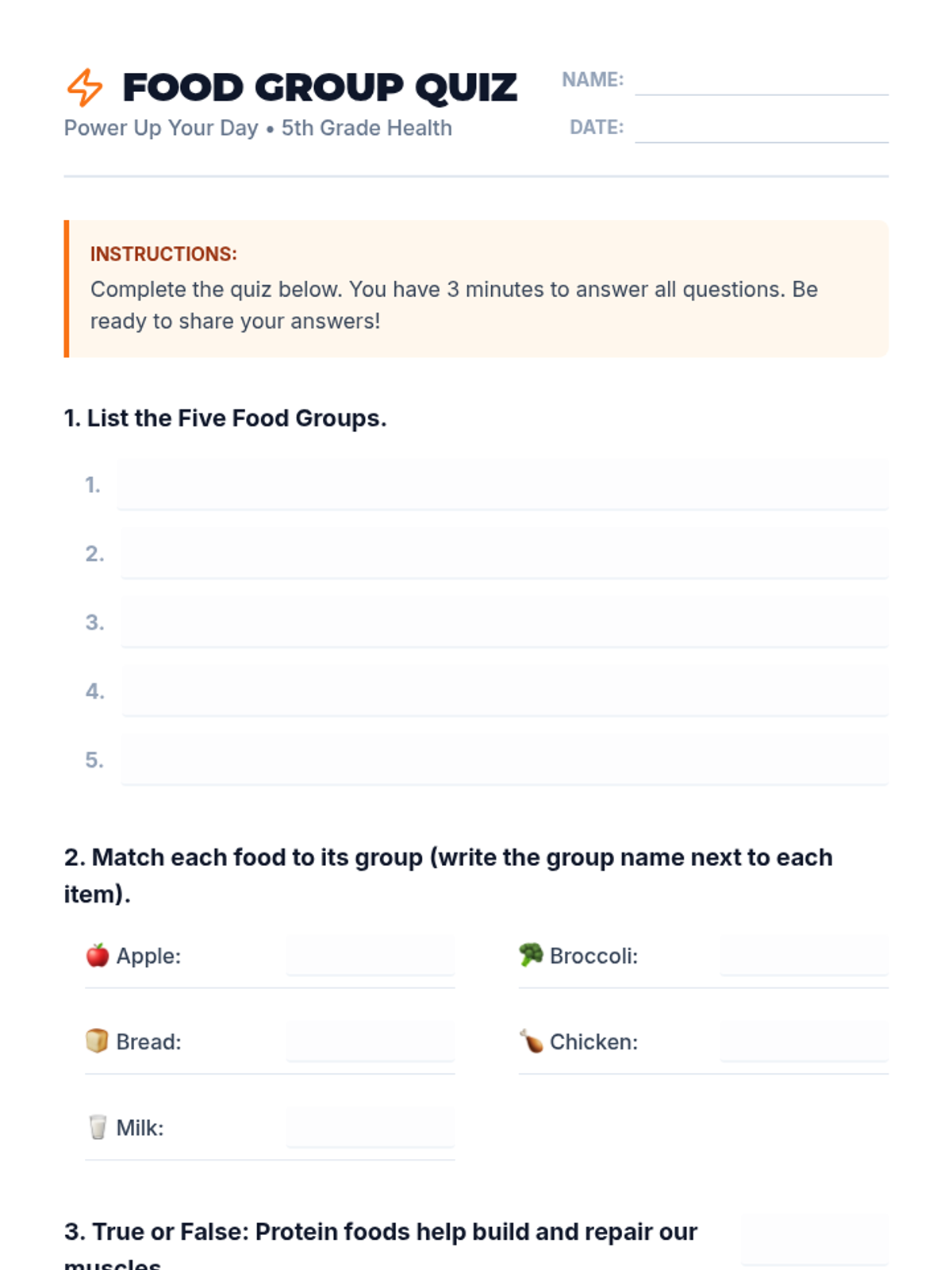The height and width of the screenshot is (1270, 952).
Task: Select third food group answer line
Action: click(x=505, y=622)
